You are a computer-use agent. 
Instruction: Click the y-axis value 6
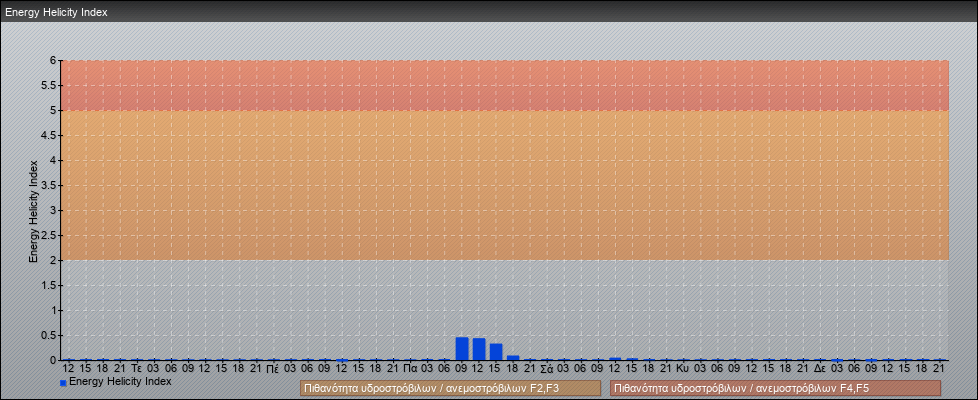[54, 61]
